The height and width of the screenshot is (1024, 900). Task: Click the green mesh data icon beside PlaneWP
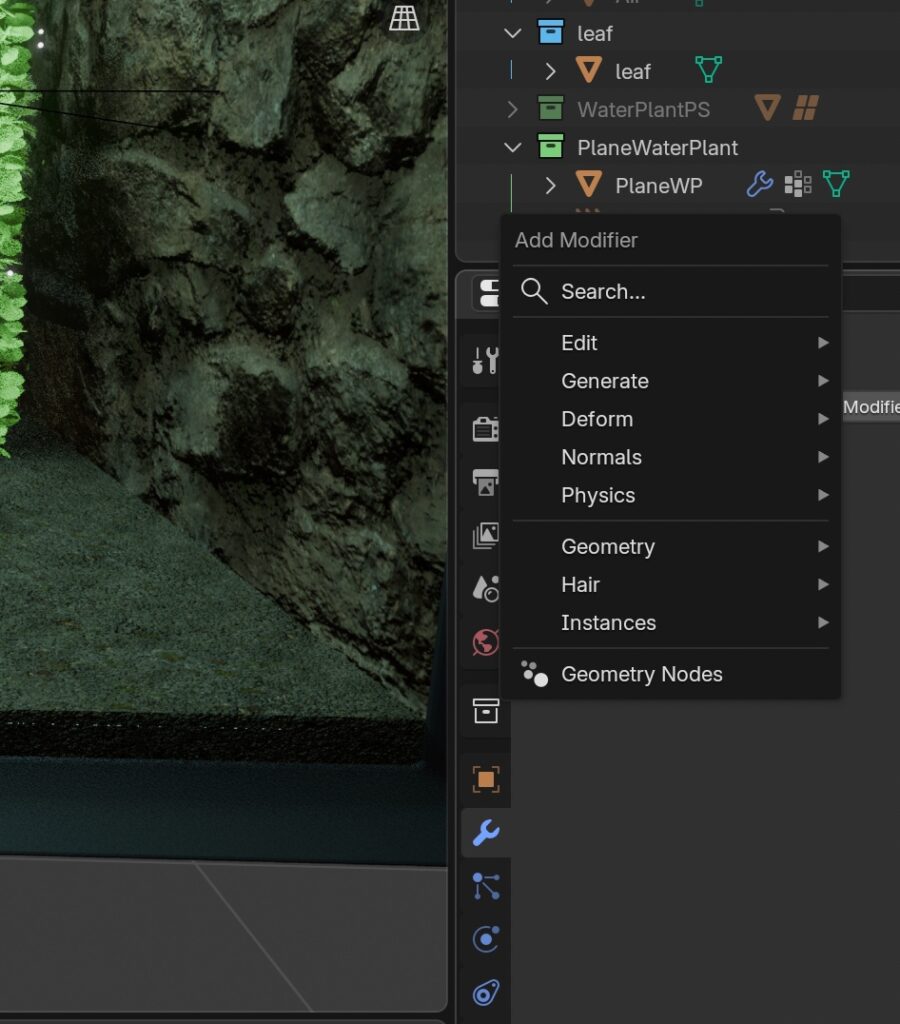tap(836, 184)
